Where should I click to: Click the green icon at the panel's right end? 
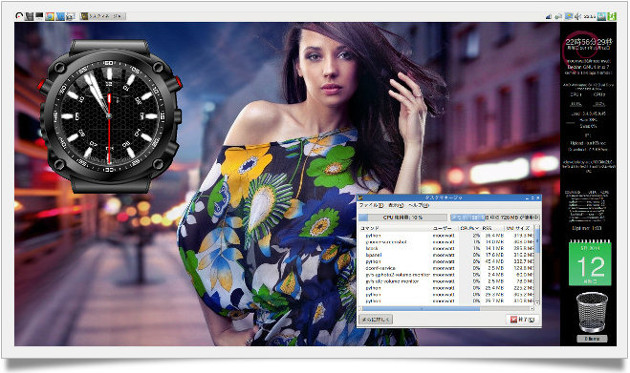point(612,16)
